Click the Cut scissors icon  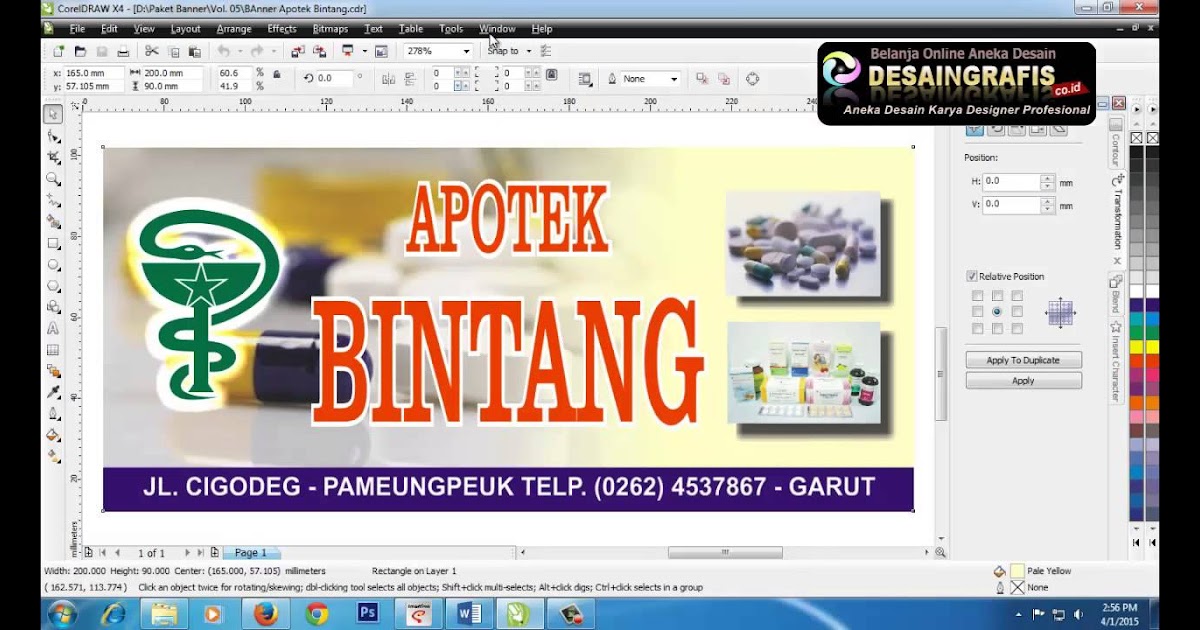coord(151,51)
